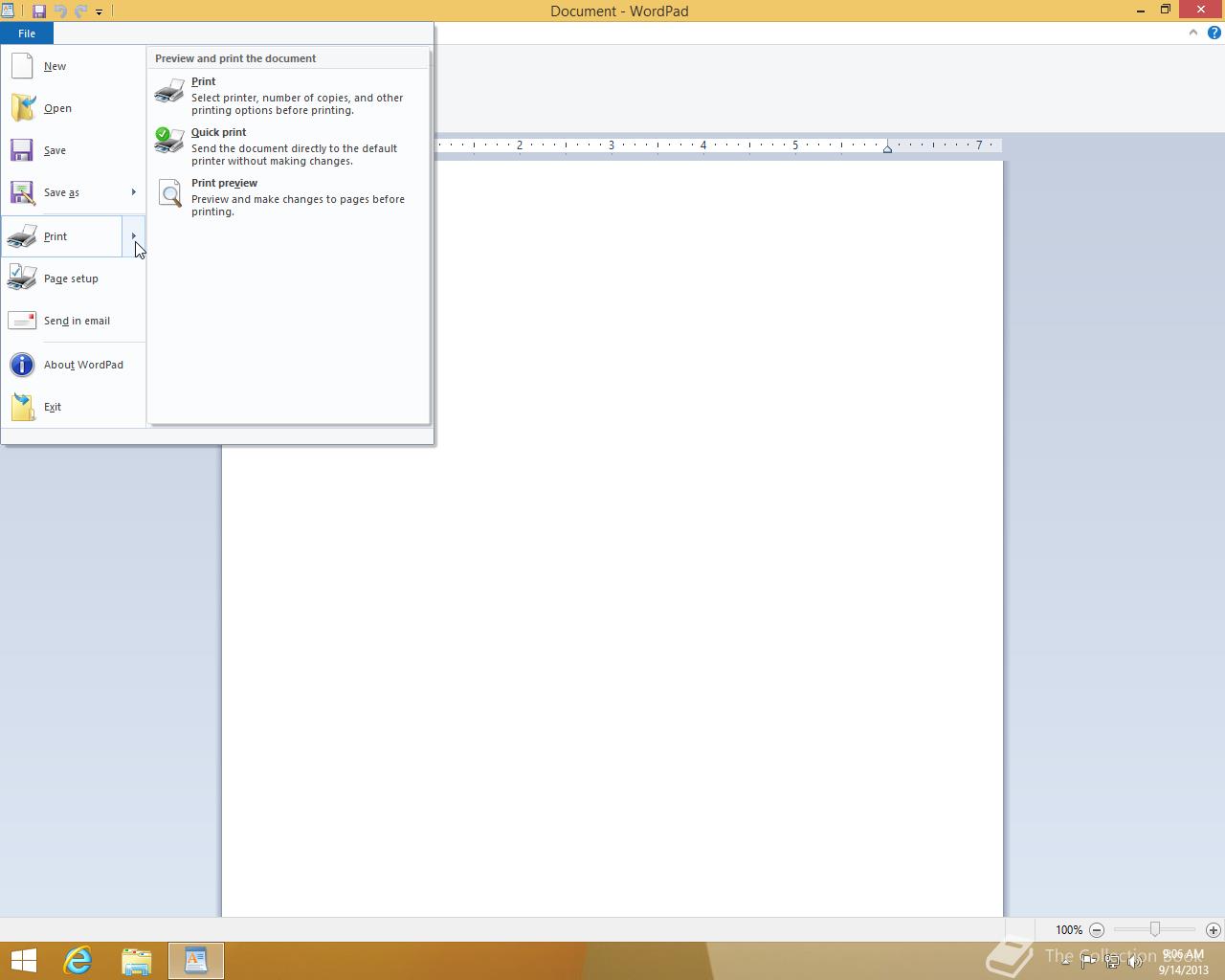Show hidden system tray icons arrow

point(1065,961)
